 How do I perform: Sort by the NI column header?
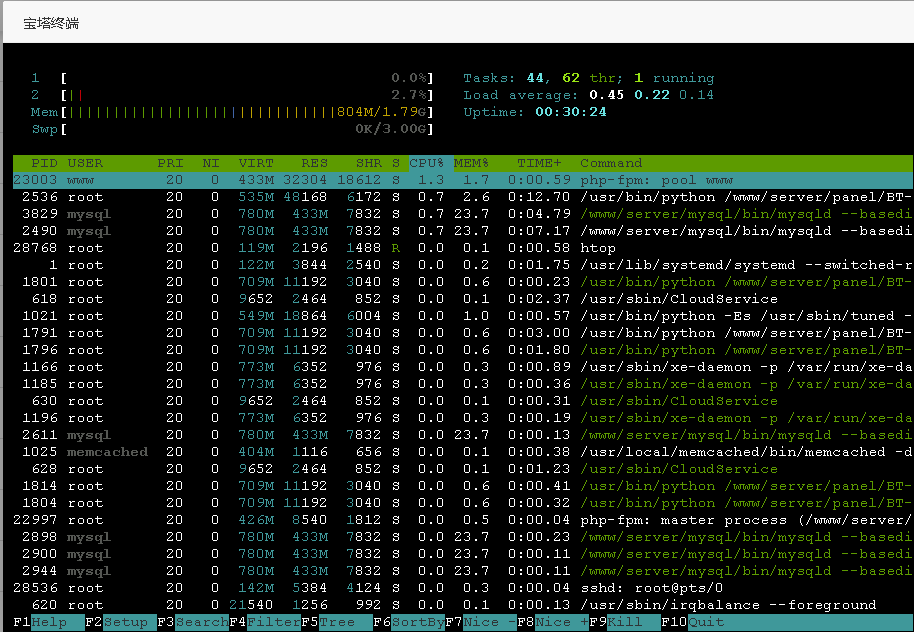coord(211,163)
